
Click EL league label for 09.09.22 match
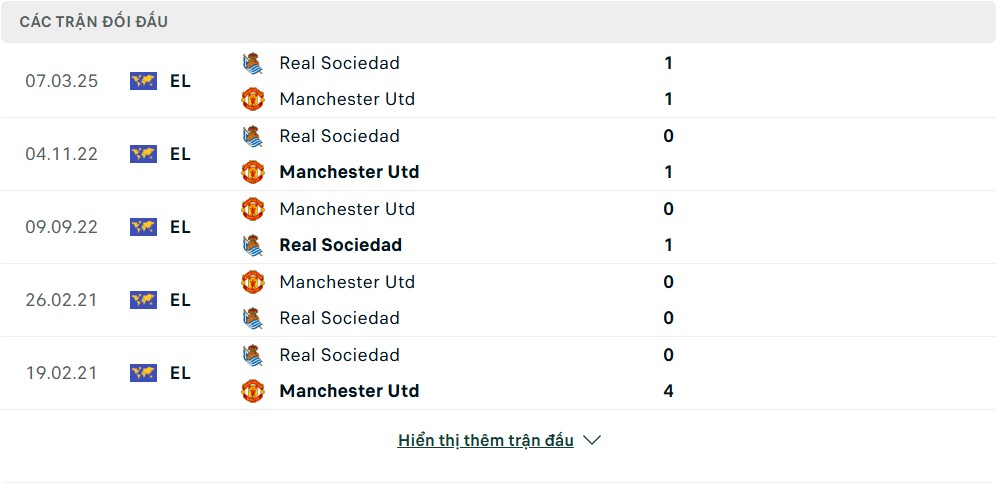pyautogui.click(x=181, y=227)
